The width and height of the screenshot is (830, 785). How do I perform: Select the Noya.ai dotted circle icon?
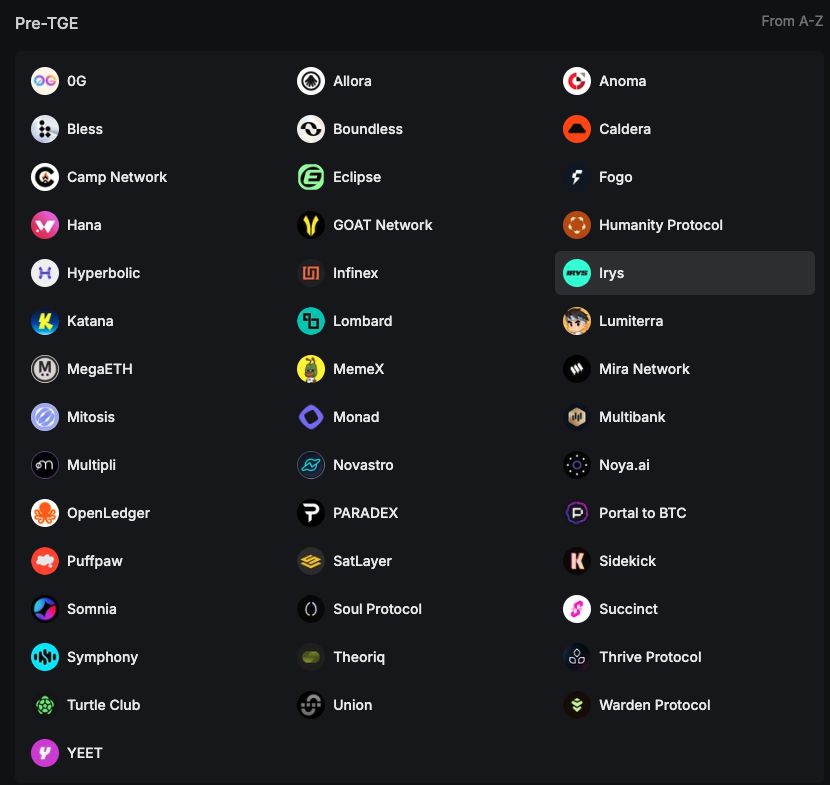tap(577, 465)
